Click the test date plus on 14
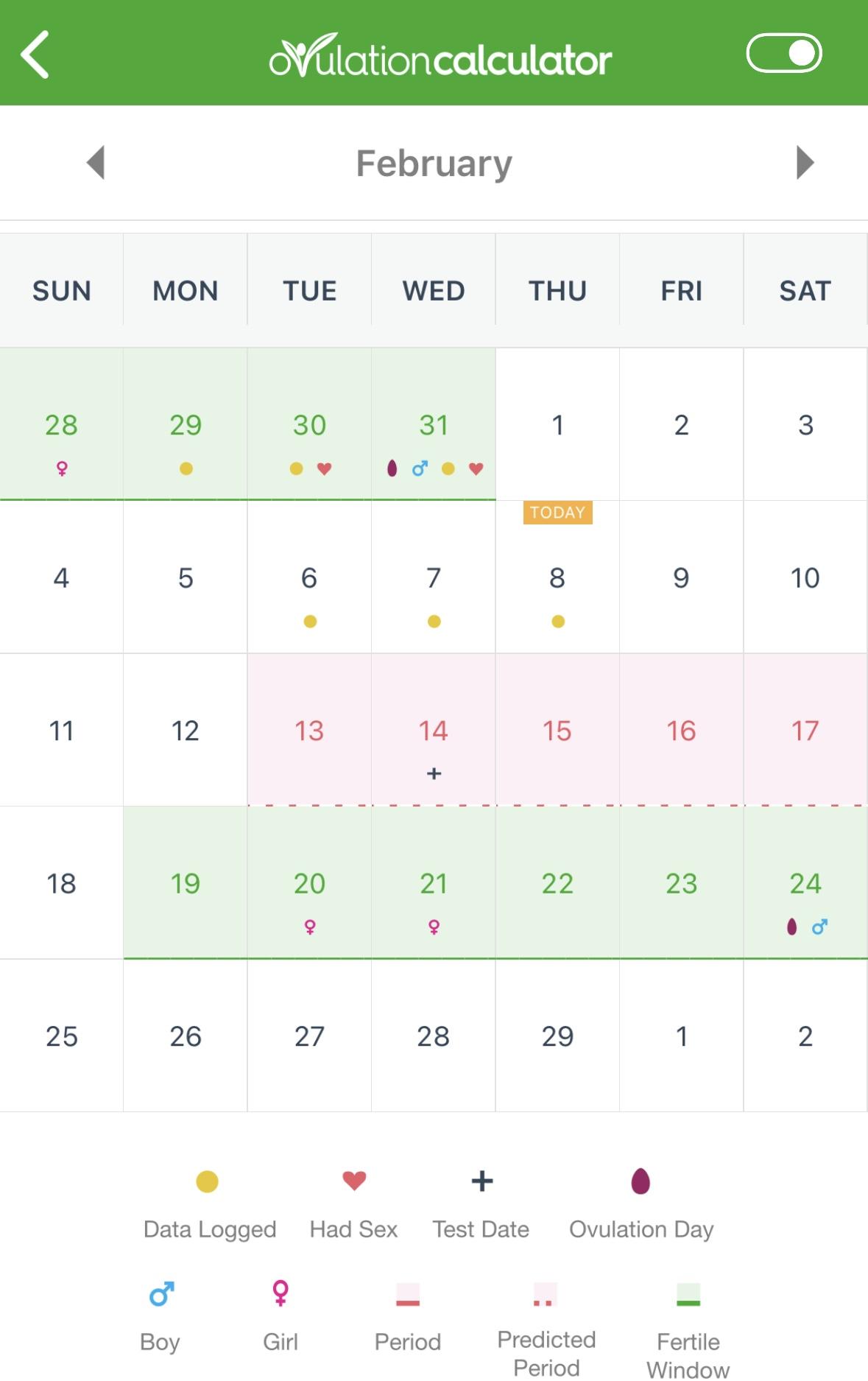The width and height of the screenshot is (868, 1381). click(434, 773)
